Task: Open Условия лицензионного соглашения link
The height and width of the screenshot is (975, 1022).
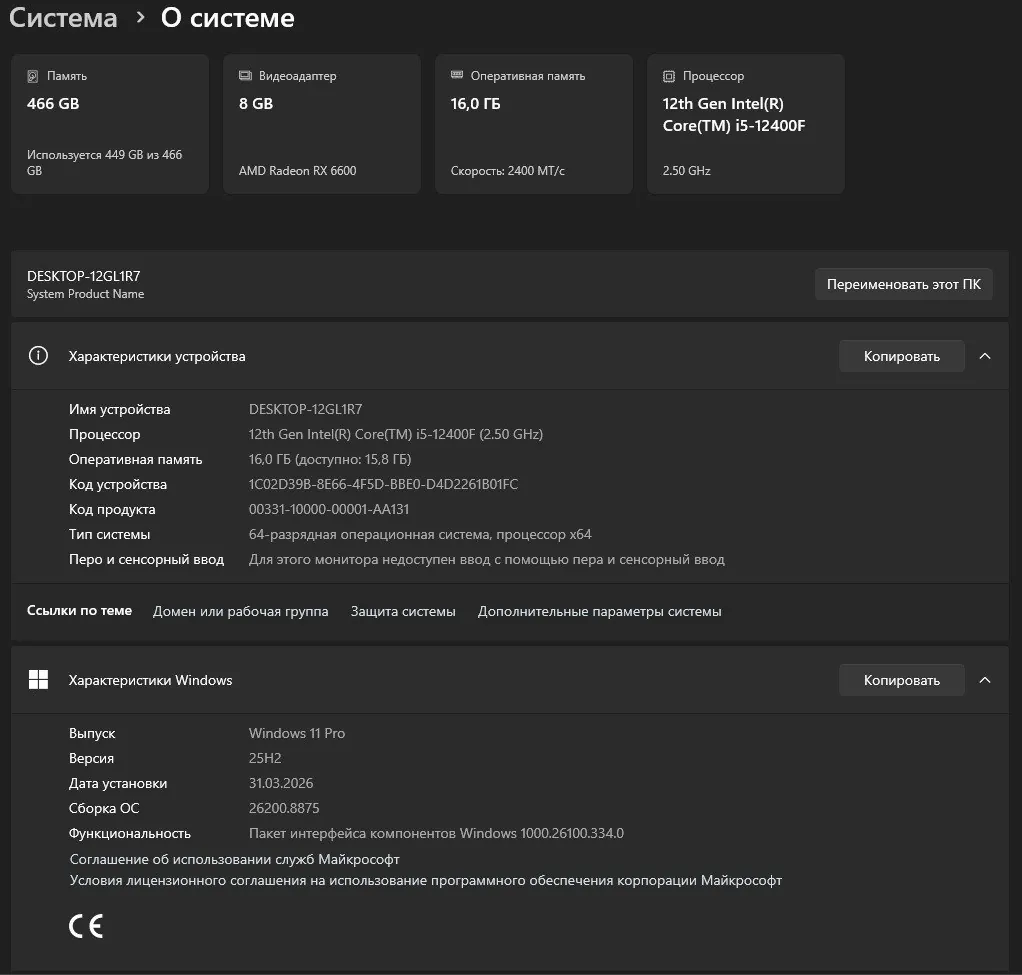Action: [426, 880]
